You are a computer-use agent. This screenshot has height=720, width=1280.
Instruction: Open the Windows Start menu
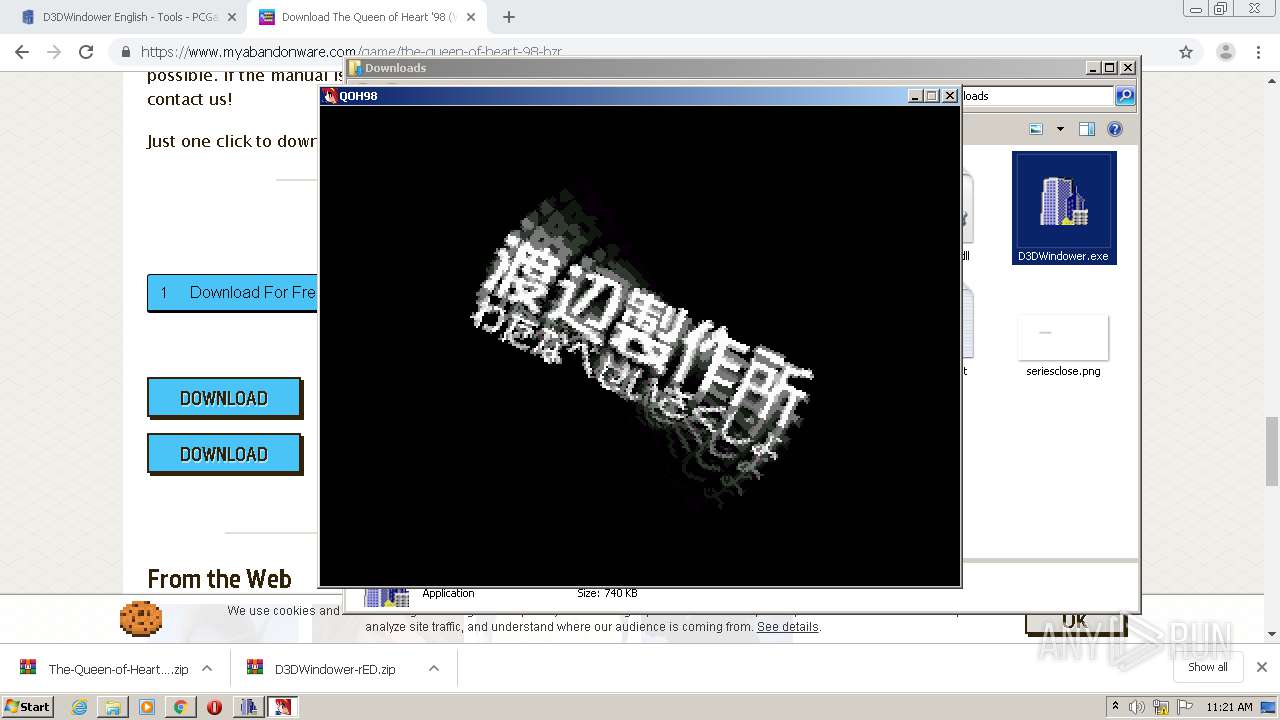click(27, 706)
